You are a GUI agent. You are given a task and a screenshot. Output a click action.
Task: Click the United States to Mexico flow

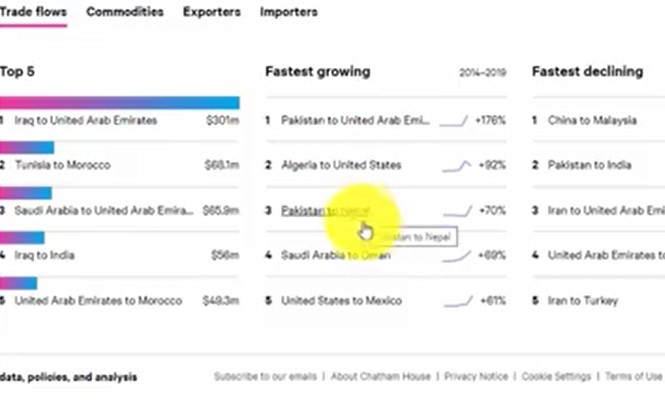point(341,301)
